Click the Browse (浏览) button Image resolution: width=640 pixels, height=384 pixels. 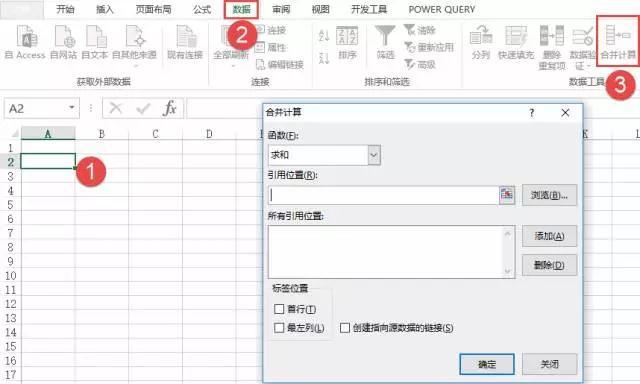[549, 195]
